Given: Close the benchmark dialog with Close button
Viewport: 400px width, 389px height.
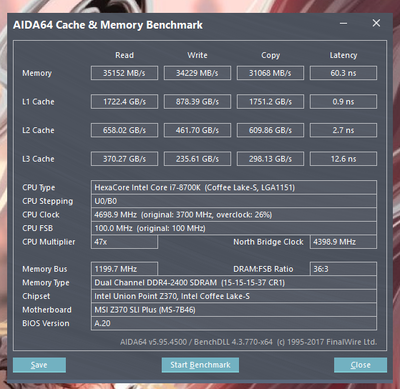Looking at the screenshot, I should [x=360, y=365].
